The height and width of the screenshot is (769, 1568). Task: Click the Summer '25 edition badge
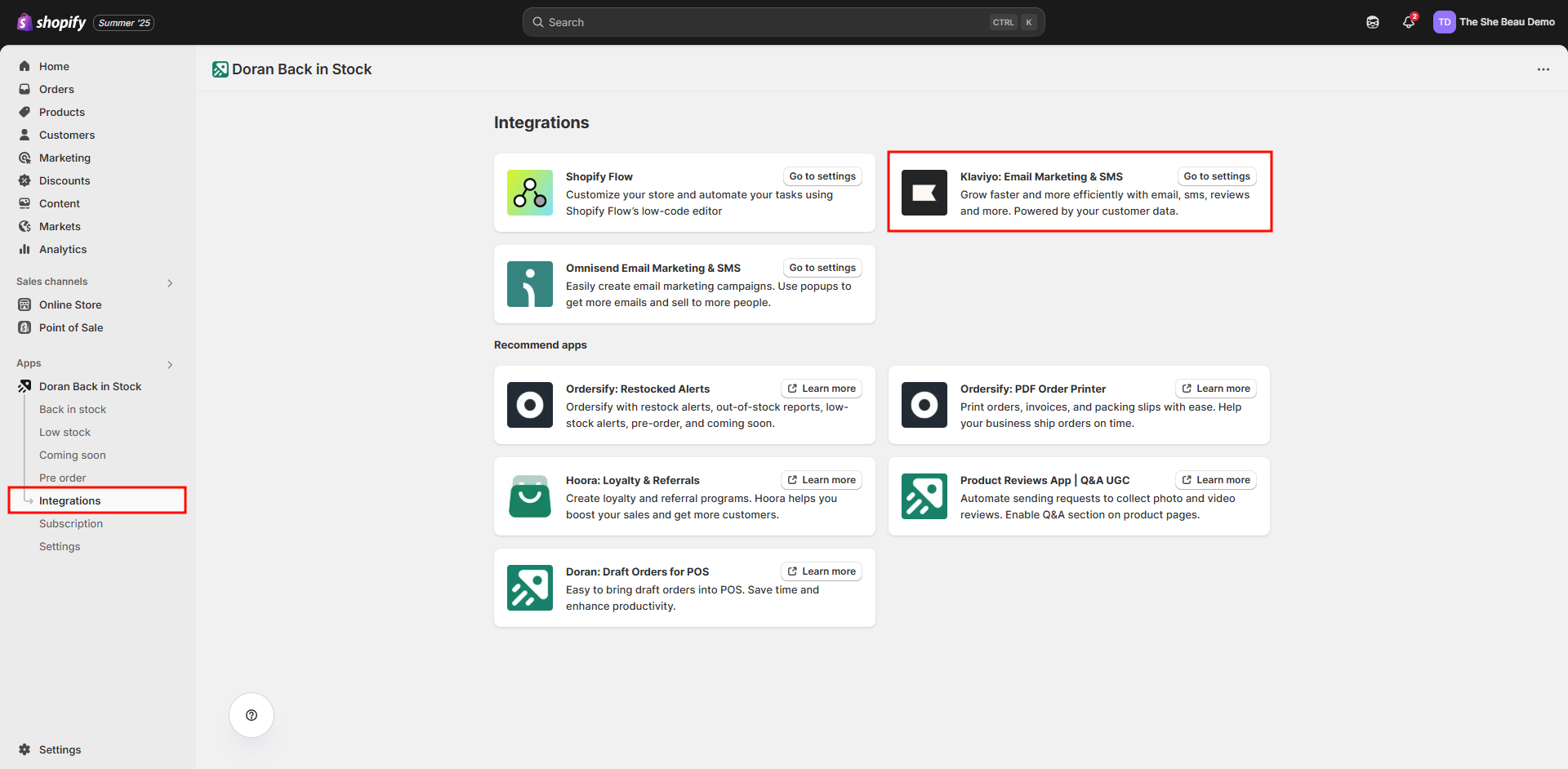124,23
